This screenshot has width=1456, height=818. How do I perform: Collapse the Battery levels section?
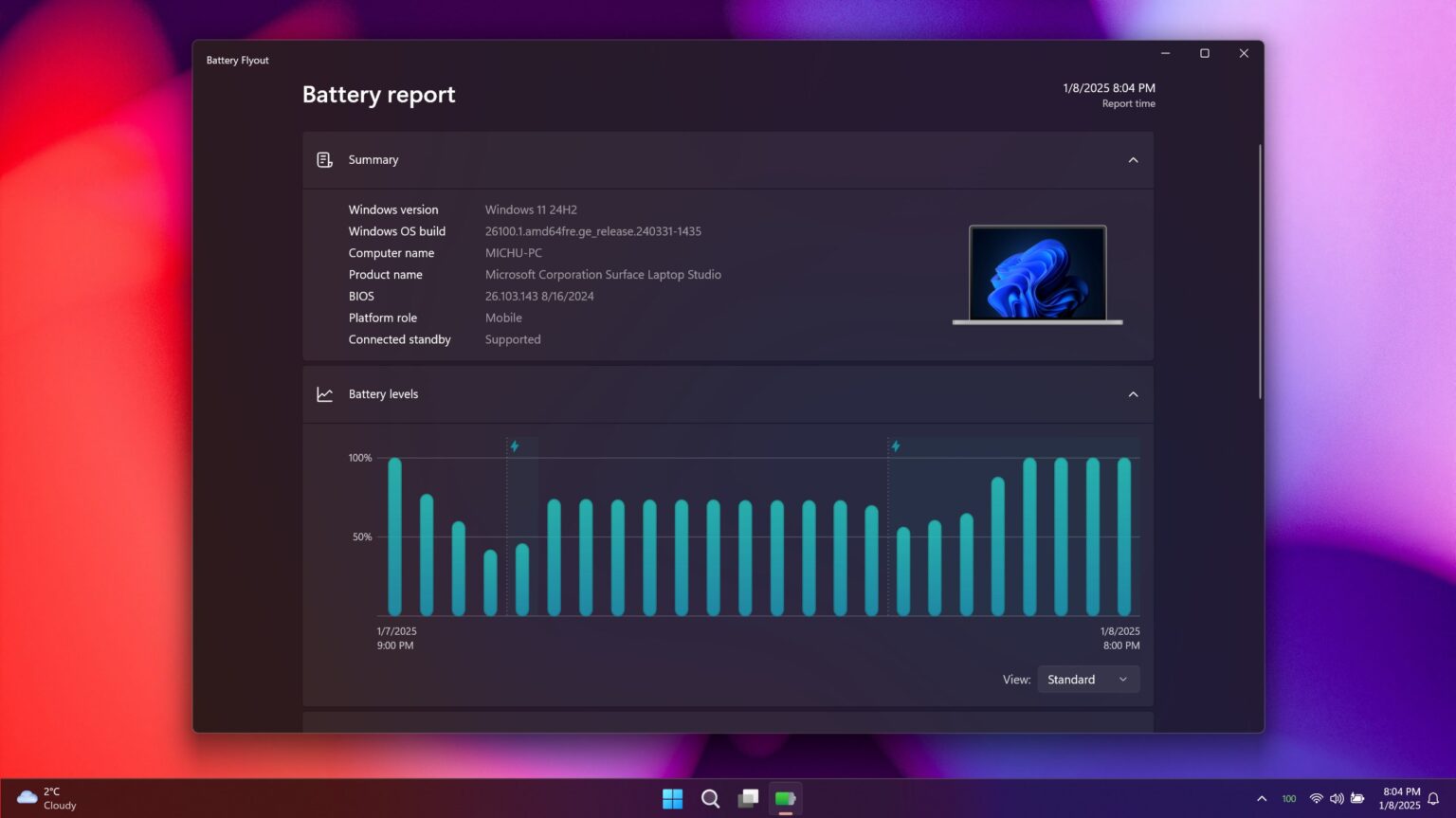click(x=1133, y=393)
